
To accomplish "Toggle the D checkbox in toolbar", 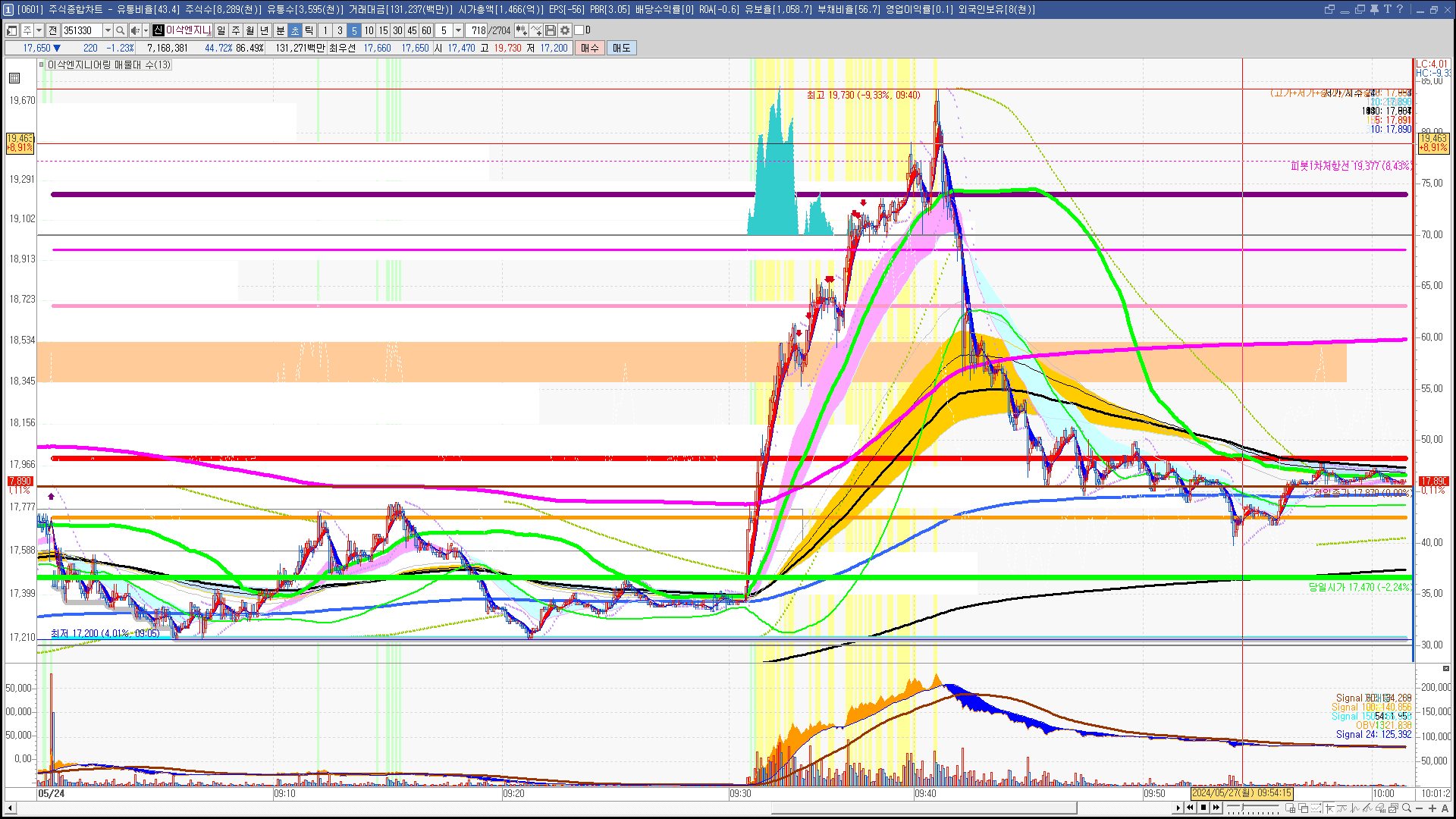I will [x=579, y=30].
